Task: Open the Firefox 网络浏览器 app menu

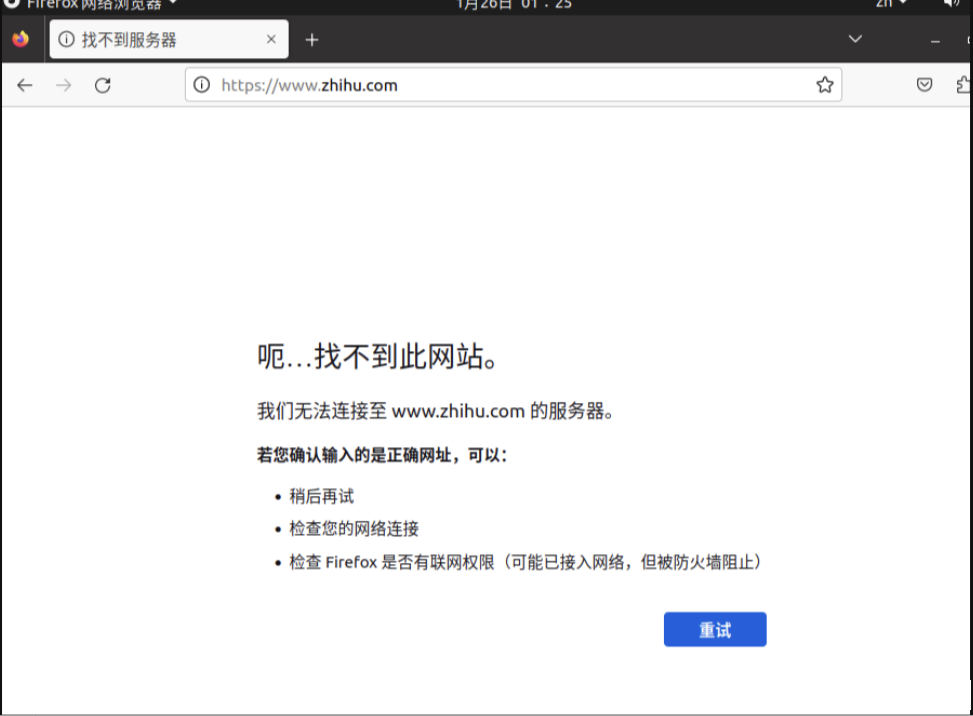Action: [93, 4]
